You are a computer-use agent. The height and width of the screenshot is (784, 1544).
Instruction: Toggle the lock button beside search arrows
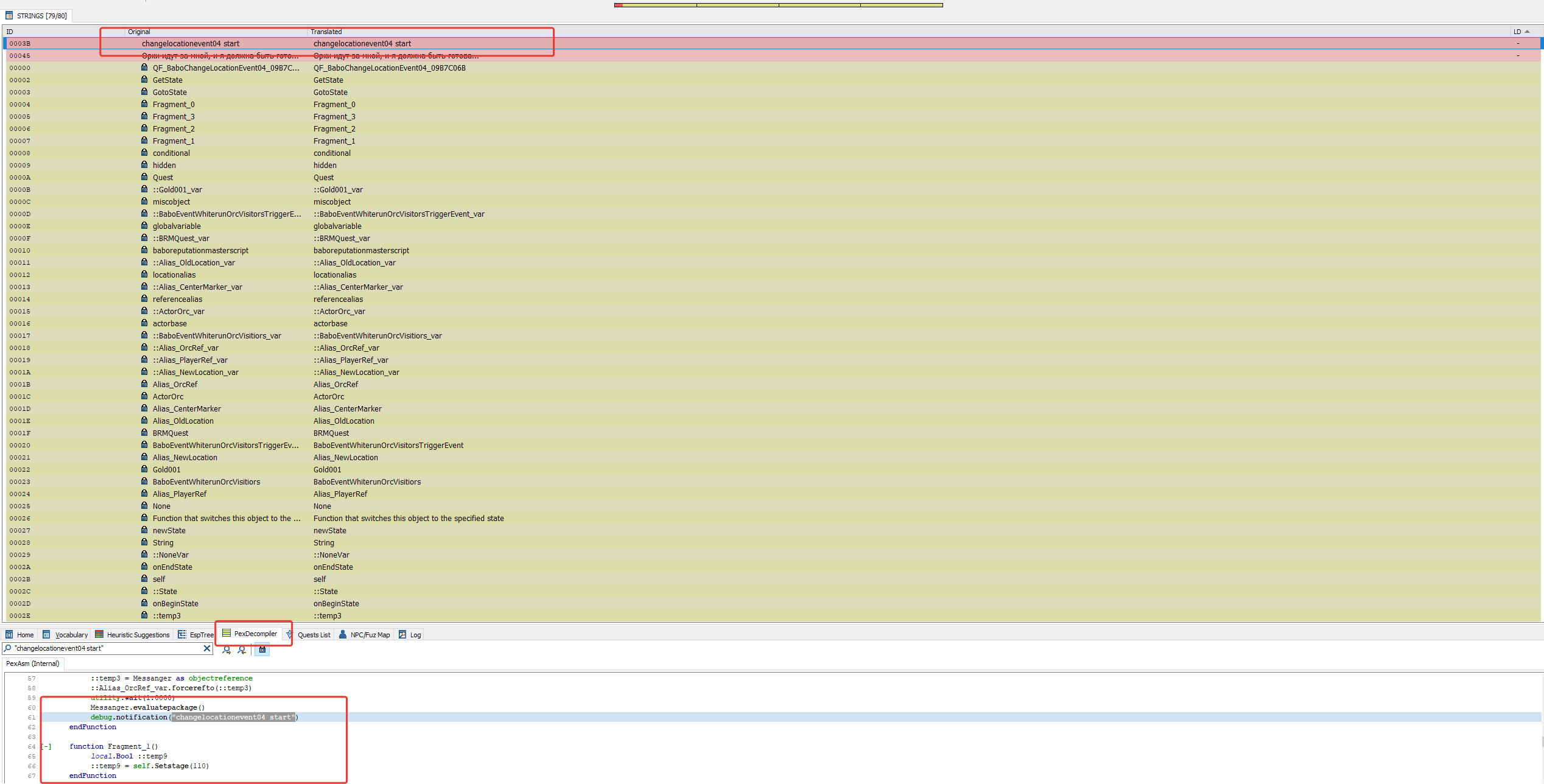click(262, 649)
